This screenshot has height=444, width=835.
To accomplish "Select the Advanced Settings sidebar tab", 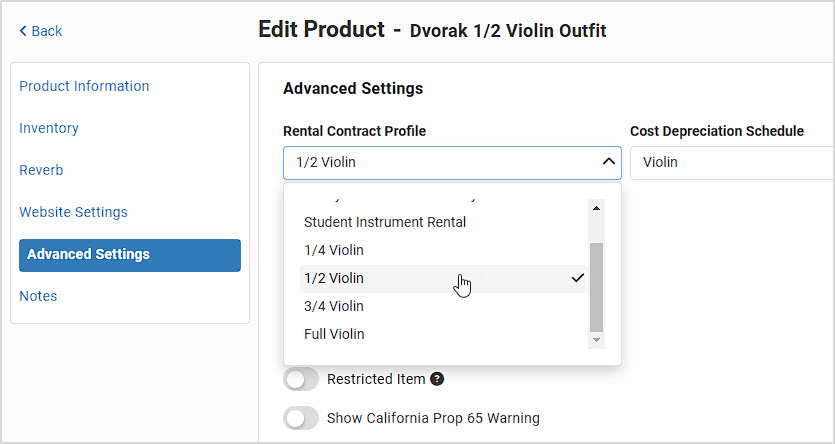I will 130,256.
